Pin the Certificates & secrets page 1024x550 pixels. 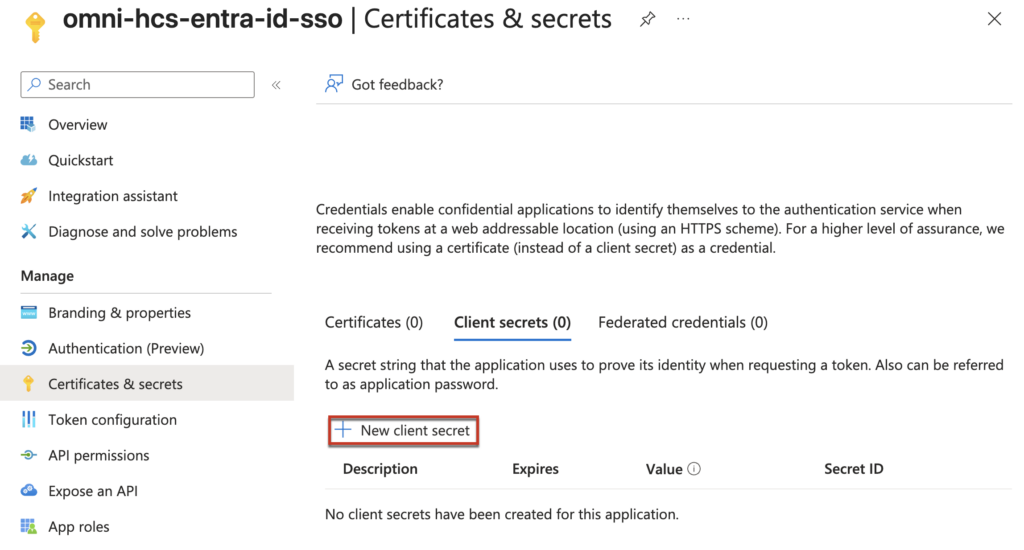coord(647,19)
